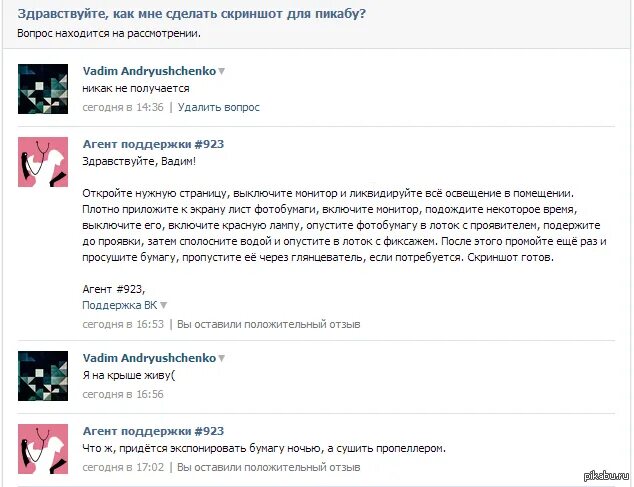Screen dimensions: 634x487
Task: Click the pikabu.ru watermark logo
Action: 605,477
